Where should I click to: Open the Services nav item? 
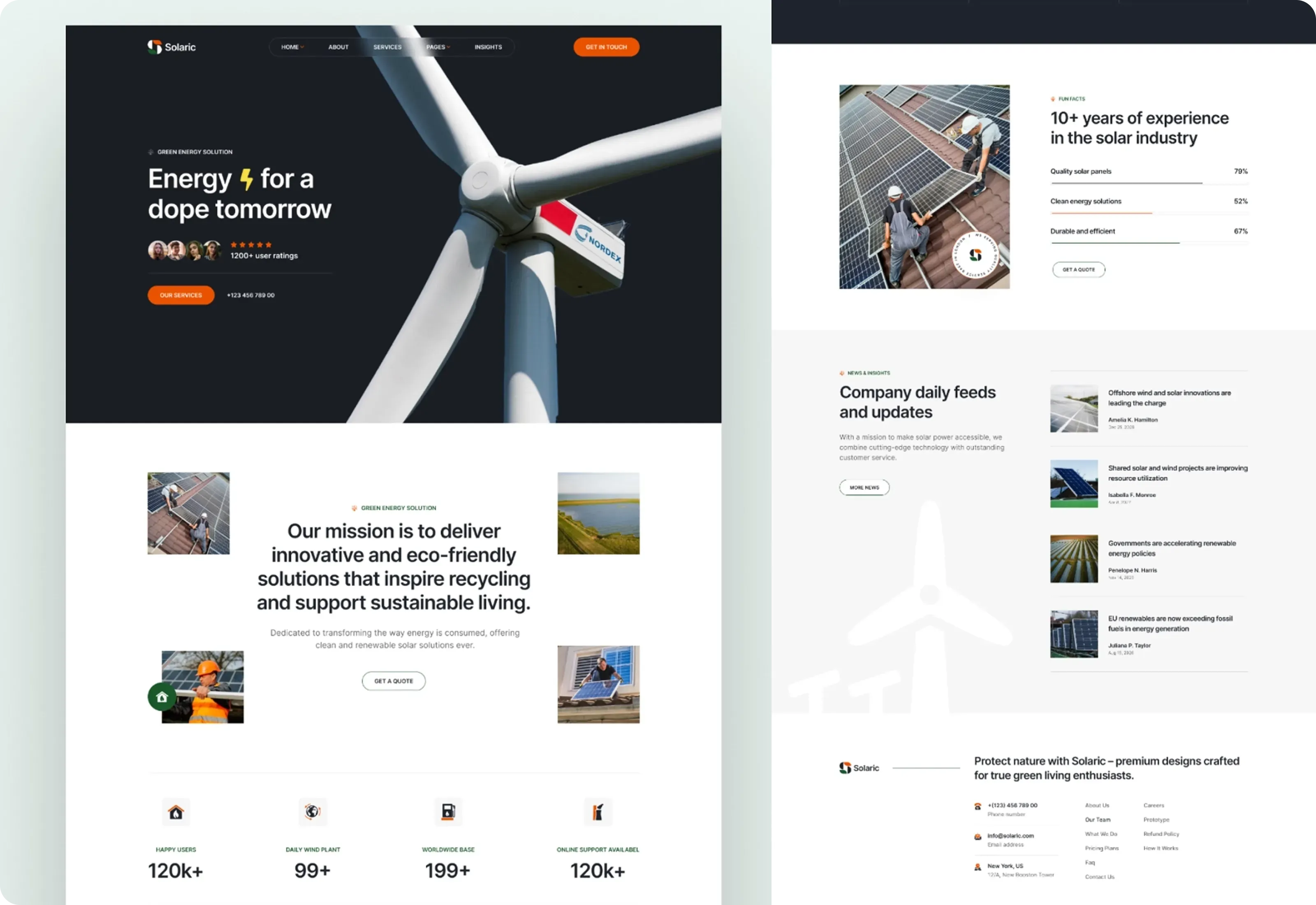pos(388,47)
